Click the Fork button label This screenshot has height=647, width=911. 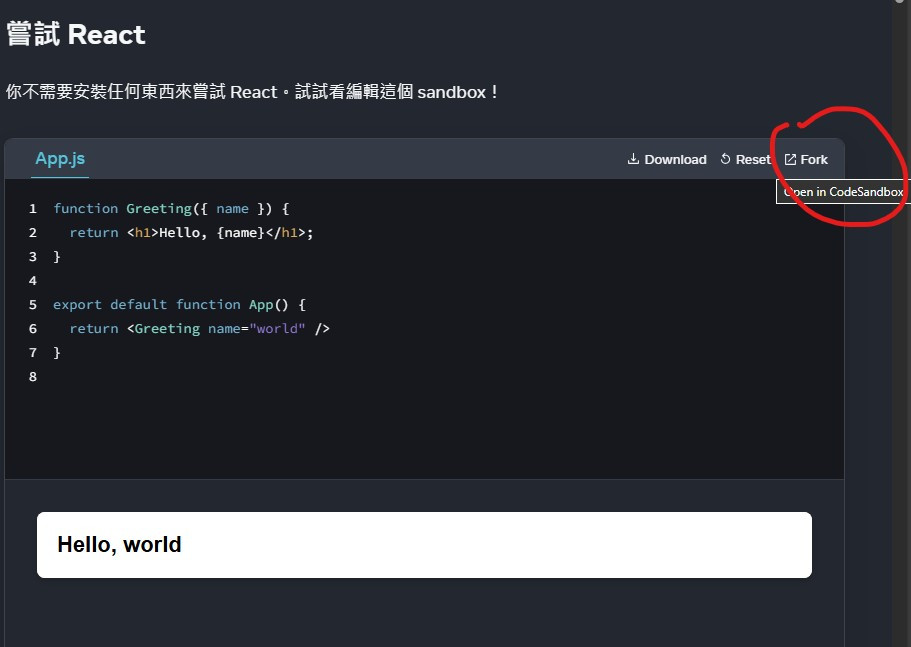point(814,159)
